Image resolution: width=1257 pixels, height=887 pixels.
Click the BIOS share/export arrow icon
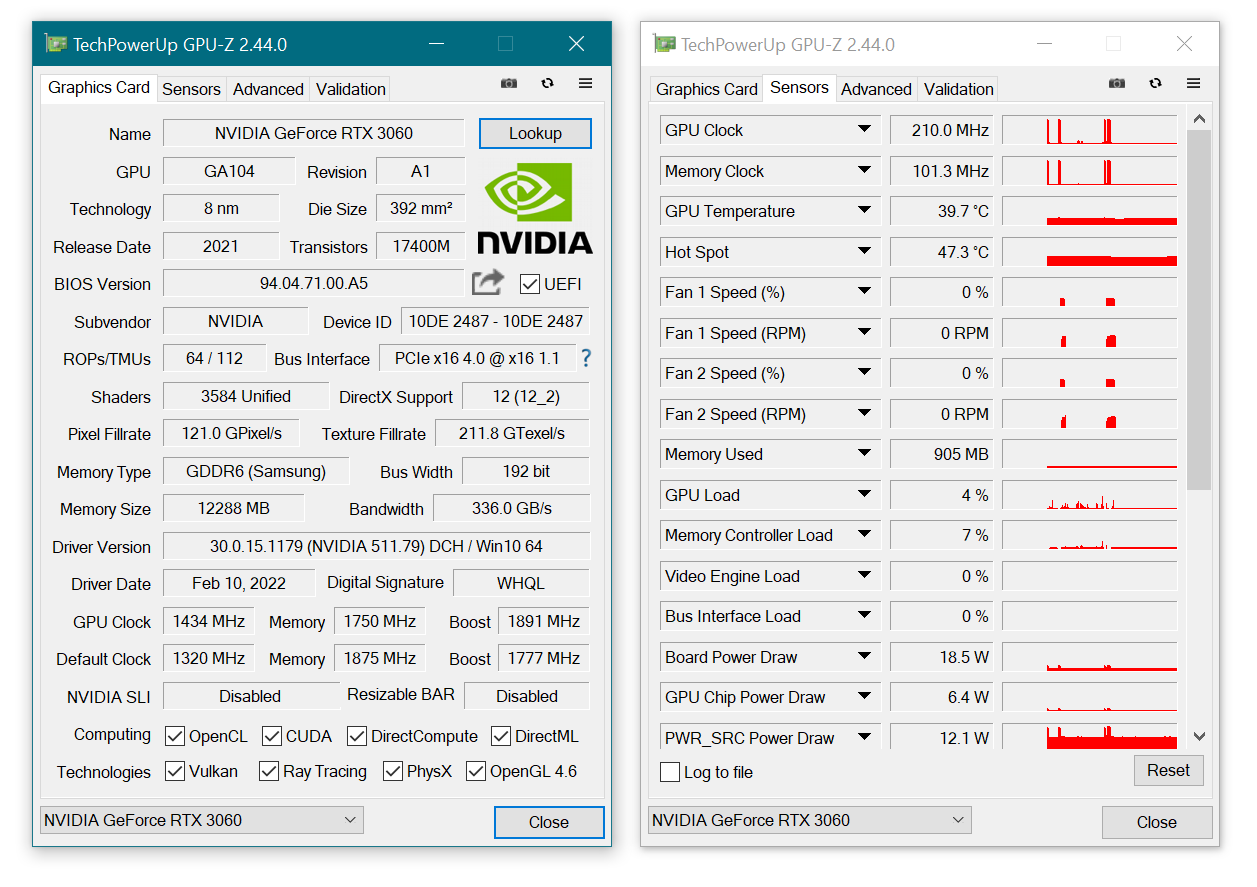488,283
